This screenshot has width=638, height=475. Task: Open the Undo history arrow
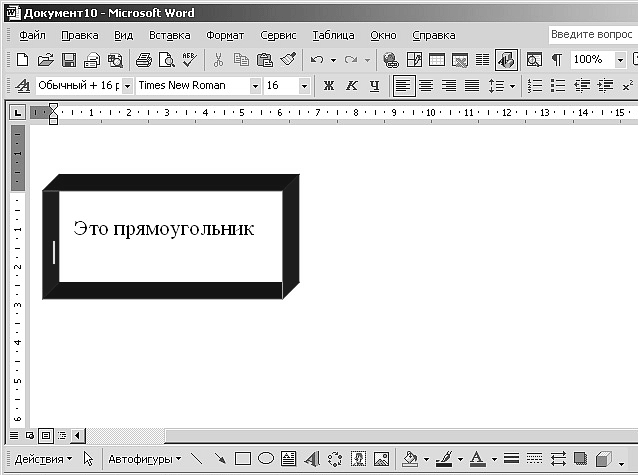pos(334,60)
